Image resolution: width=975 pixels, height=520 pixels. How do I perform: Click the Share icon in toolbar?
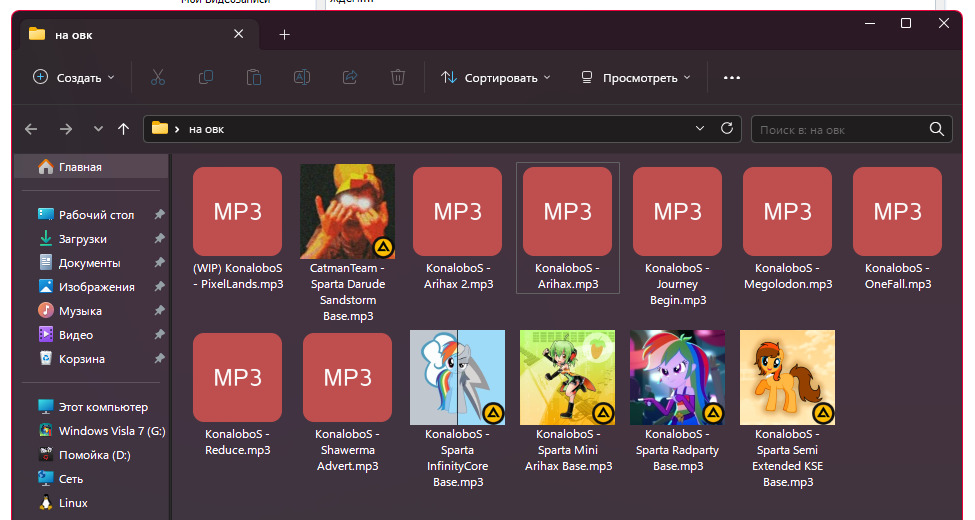[x=350, y=77]
